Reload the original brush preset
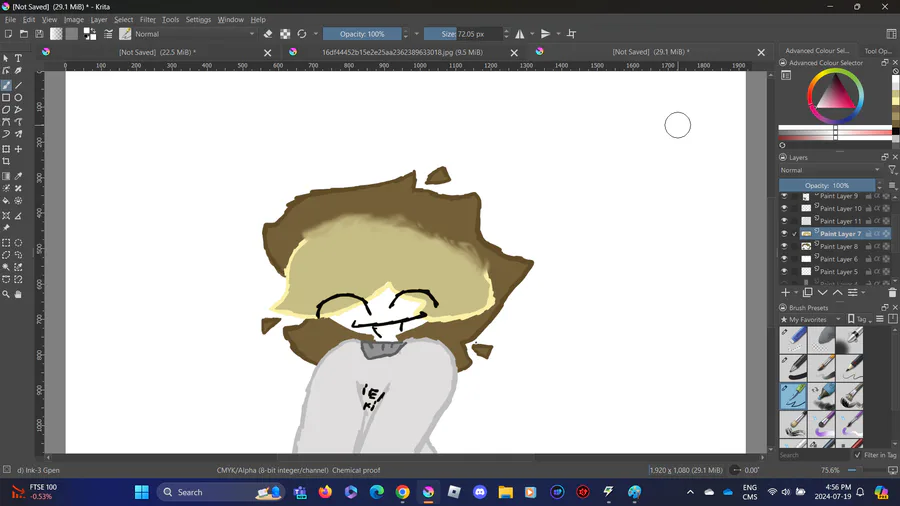 click(x=302, y=34)
